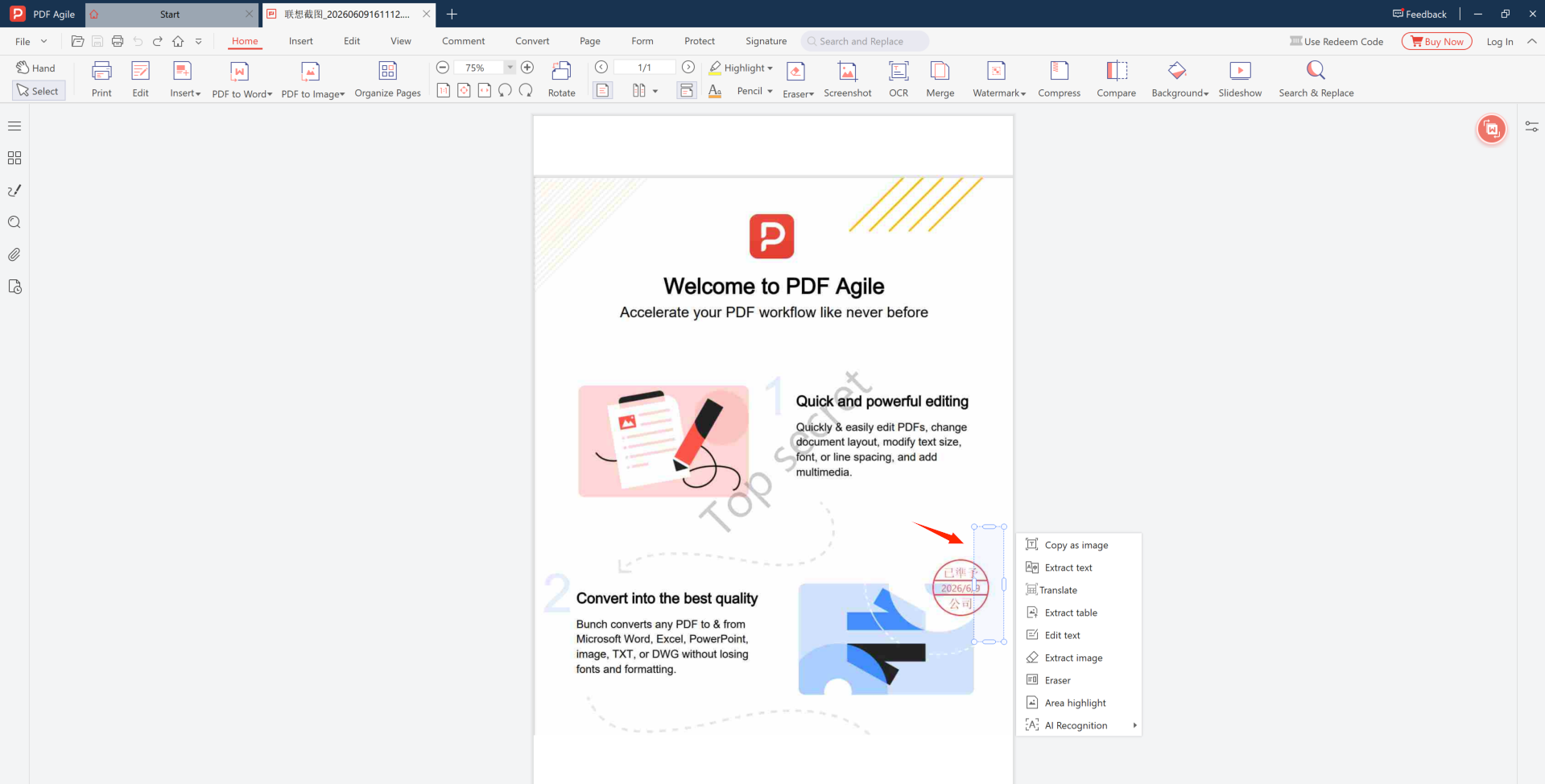Switch to the Insert ribbon tab

(301, 41)
